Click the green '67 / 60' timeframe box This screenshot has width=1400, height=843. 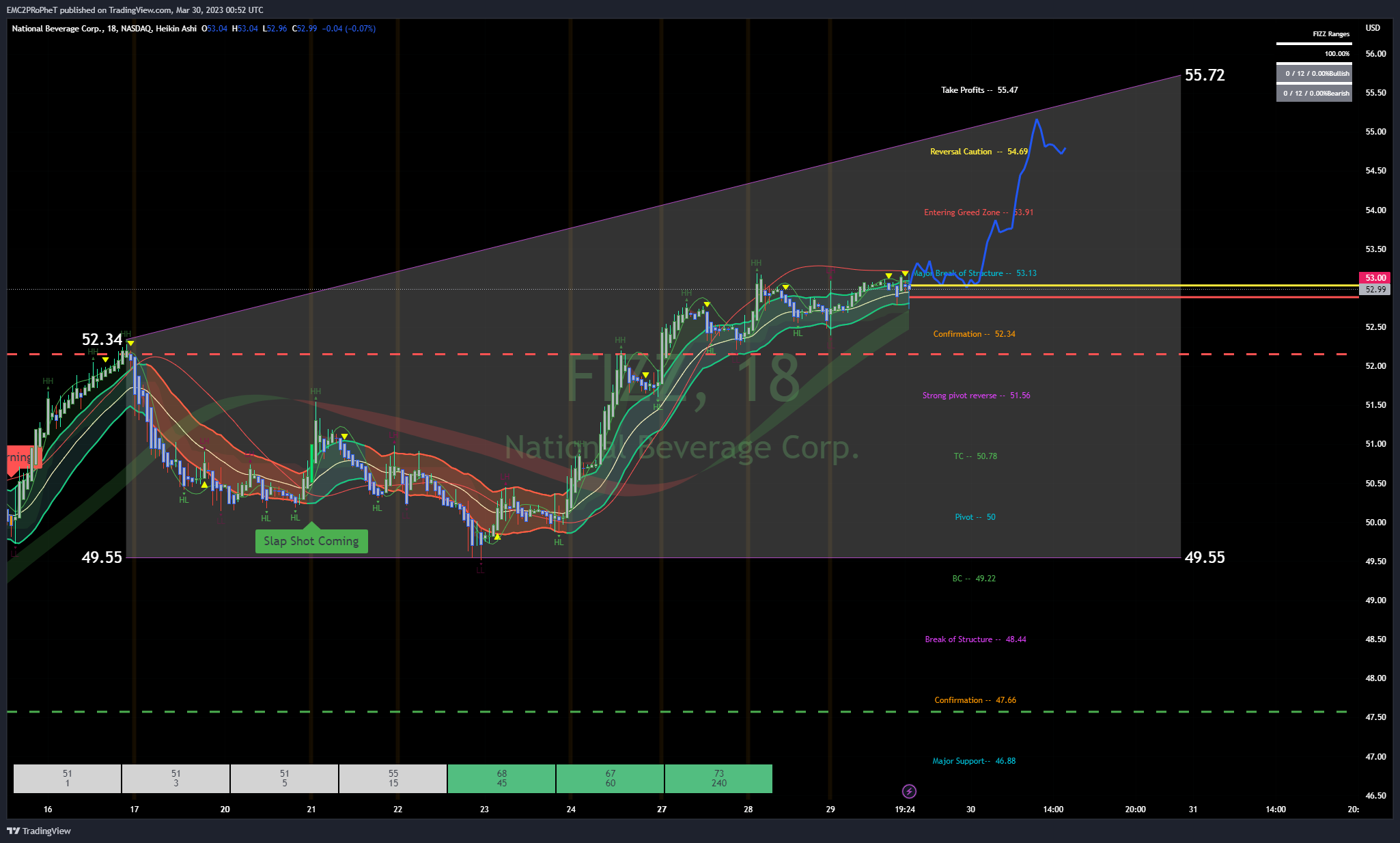point(610,779)
